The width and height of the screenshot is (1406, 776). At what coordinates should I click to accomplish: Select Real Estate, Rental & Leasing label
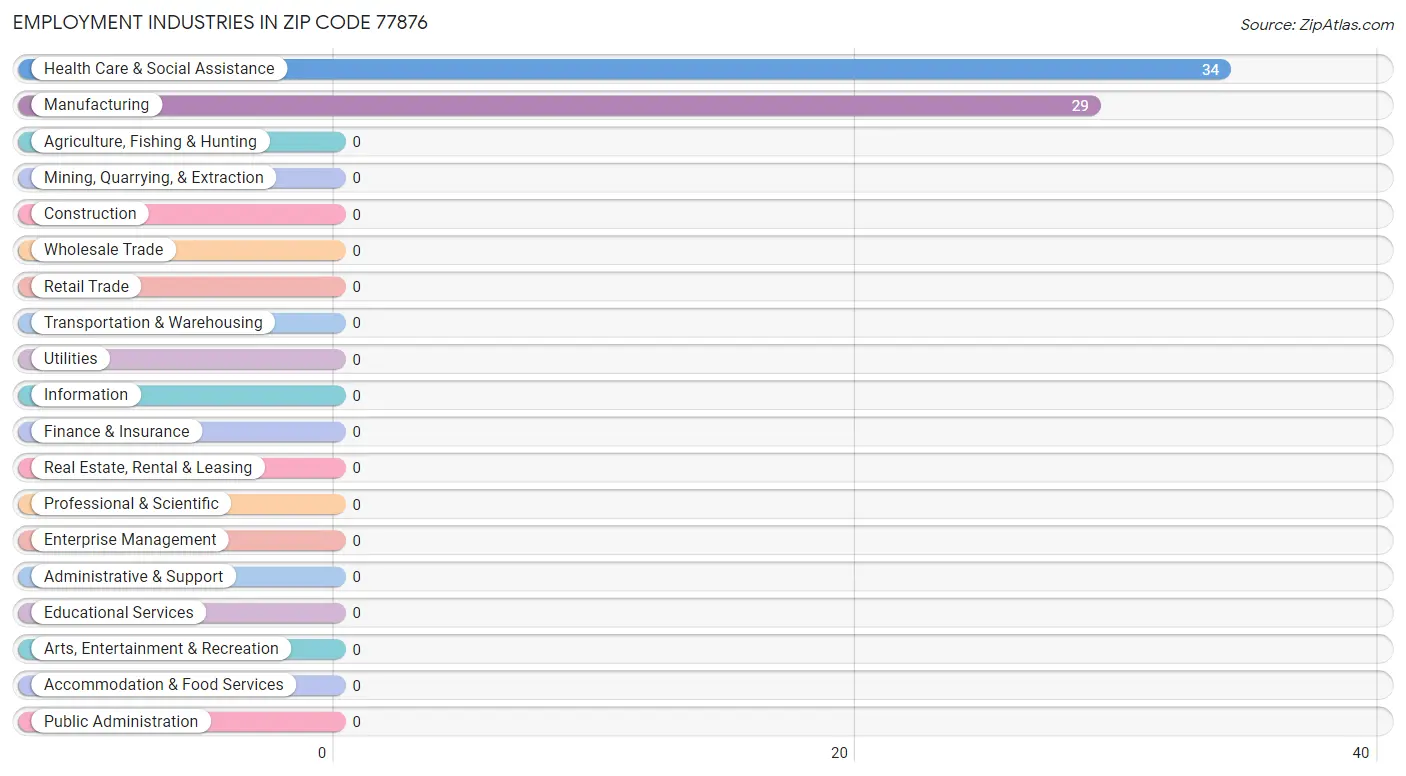148,468
